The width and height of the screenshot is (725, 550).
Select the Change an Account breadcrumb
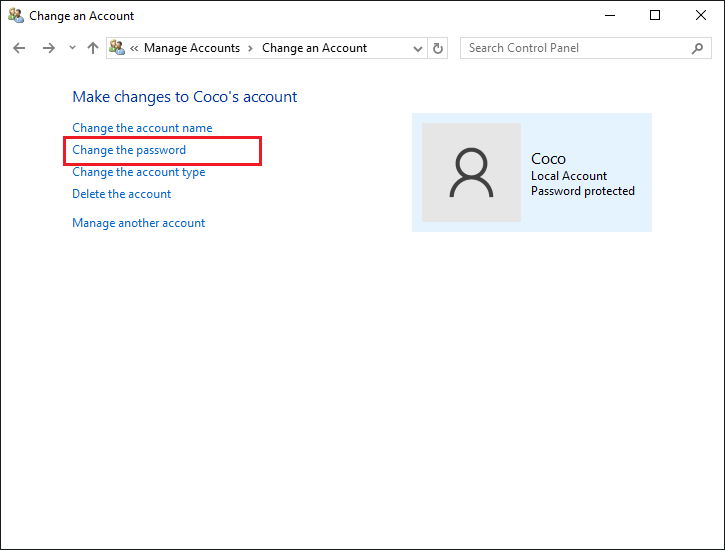314,48
